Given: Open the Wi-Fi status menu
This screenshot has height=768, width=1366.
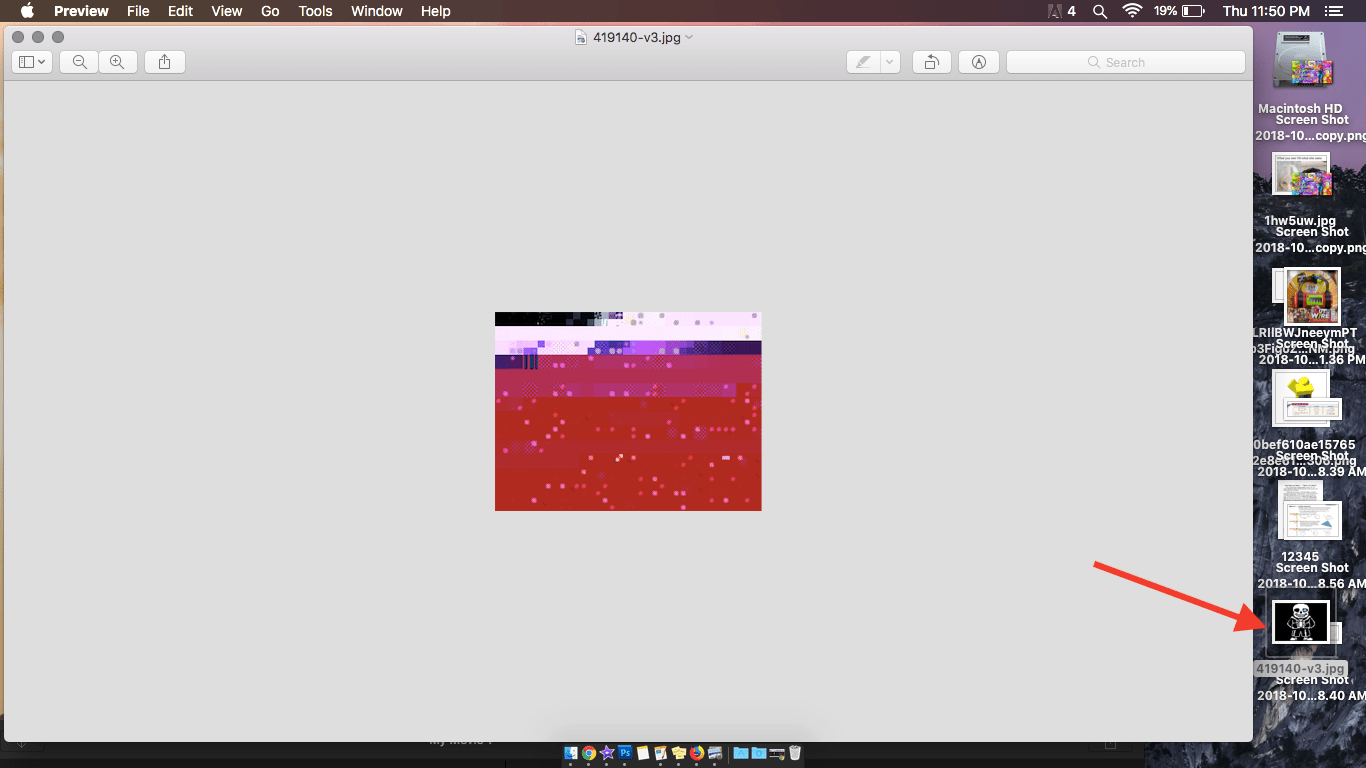Looking at the screenshot, I should click(x=1132, y=11).
